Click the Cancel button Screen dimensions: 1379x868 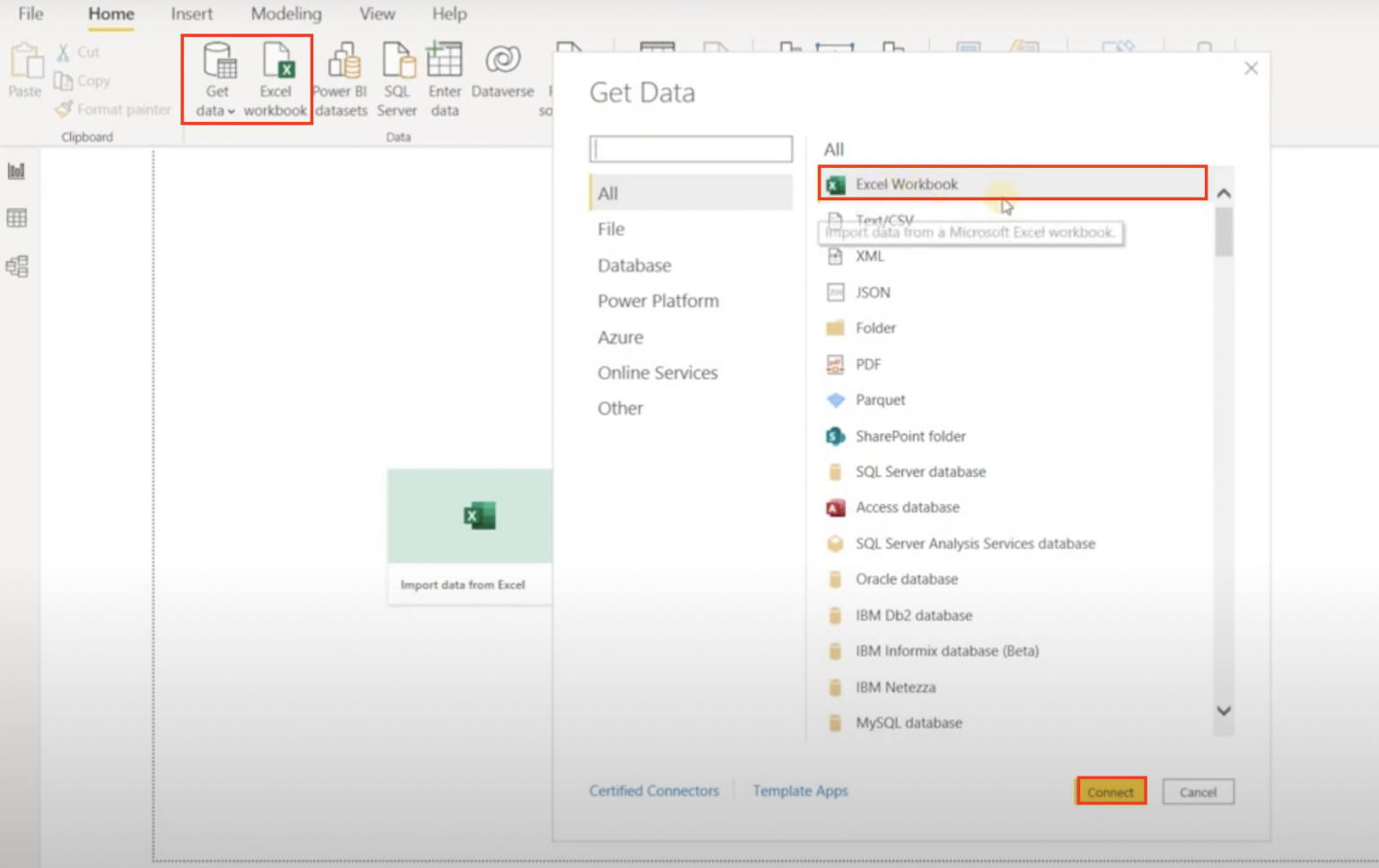pos(1198,792)
